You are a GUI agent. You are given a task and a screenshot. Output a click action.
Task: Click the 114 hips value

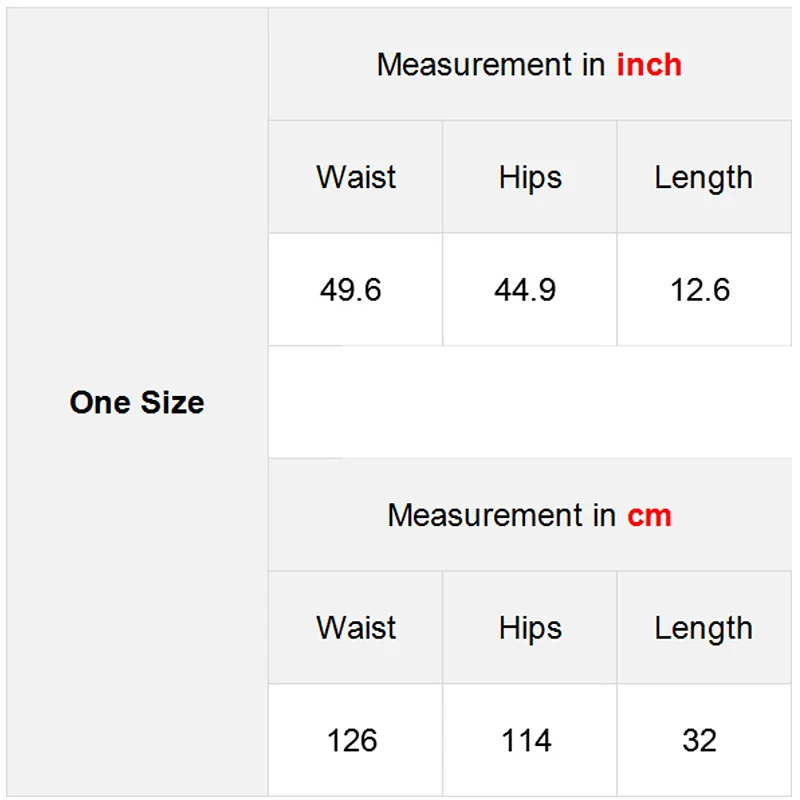526,741
